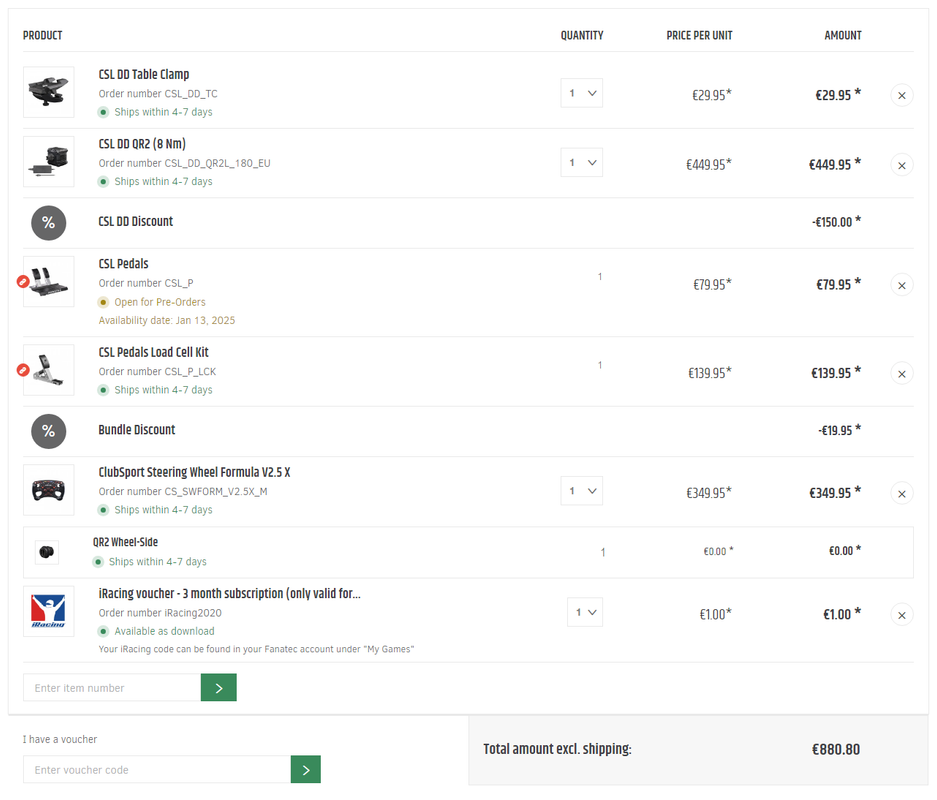The image size is (937, 800).
Task: Change quantity of CSL DD QR2 (8 Nm)
Action: 581,163
